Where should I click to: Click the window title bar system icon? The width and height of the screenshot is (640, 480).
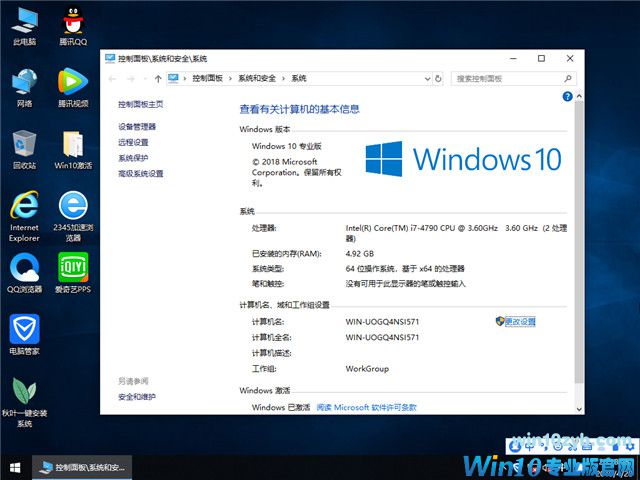click(x=110, y=58)
